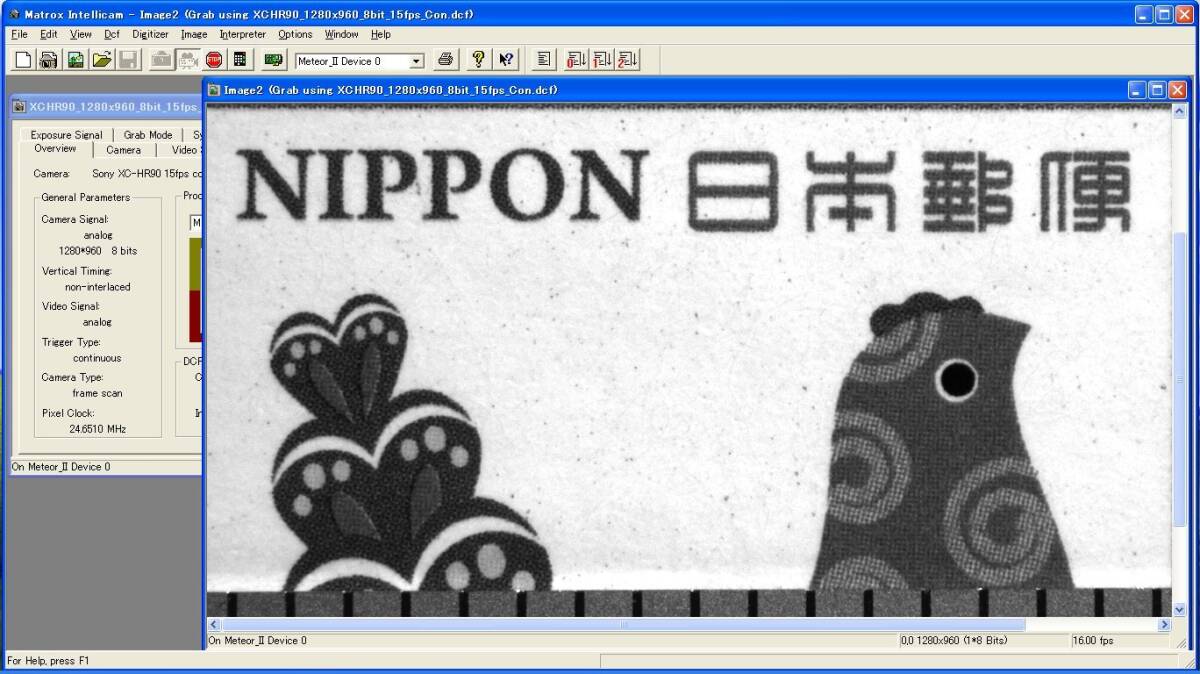
Task: Click the Sony XC-HR90 camera name text
Action: pos(147,174)
